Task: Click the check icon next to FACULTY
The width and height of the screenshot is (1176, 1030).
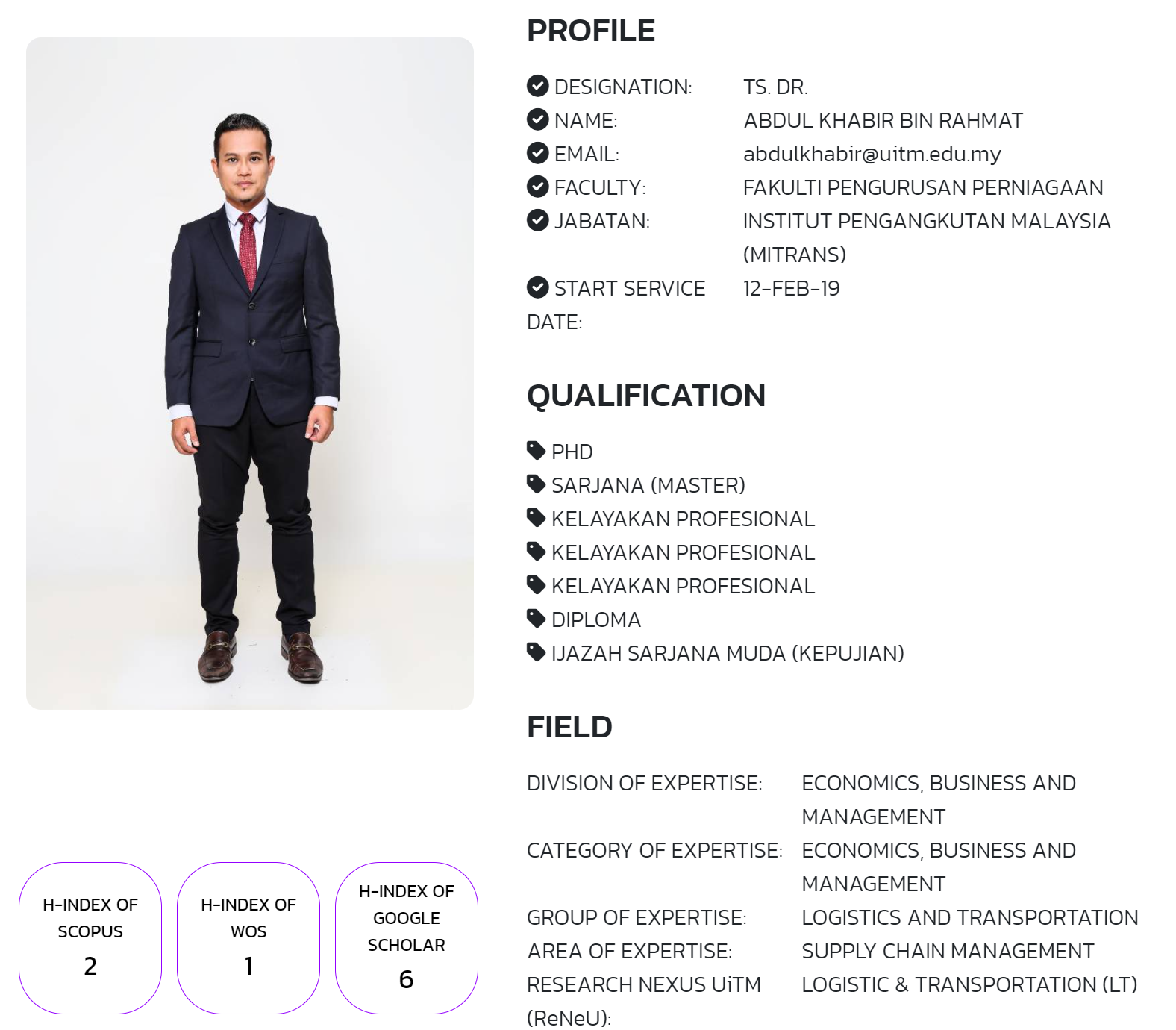Action: 537,187
